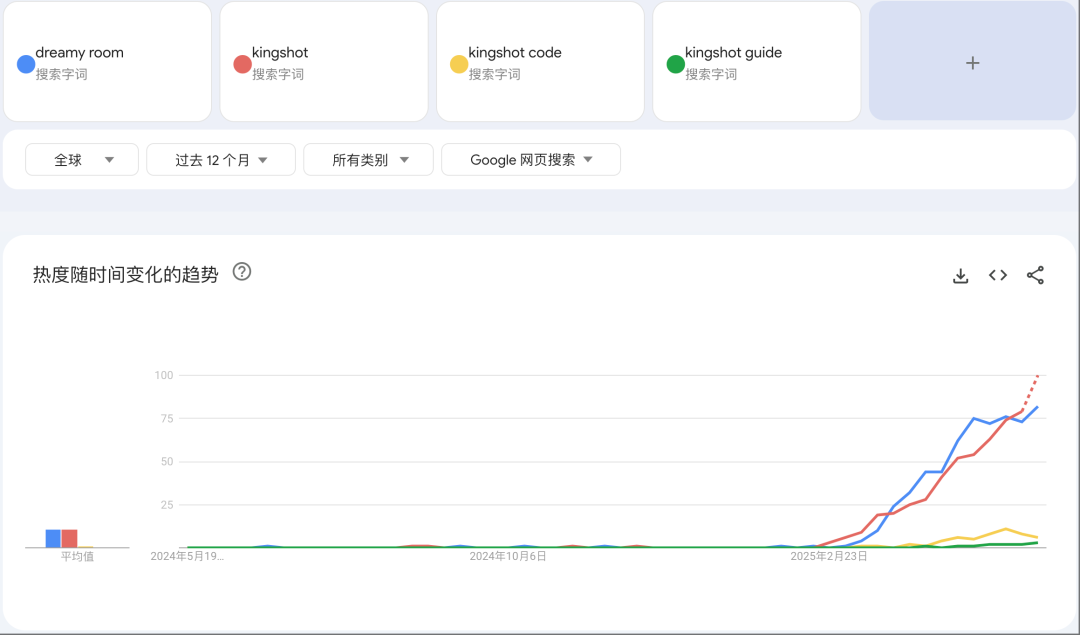The height and width of the screenshot is (635, 1080).
Task: Click the blue dot of dreamy room
Action: pyautogui.click(x=26, y=64)
